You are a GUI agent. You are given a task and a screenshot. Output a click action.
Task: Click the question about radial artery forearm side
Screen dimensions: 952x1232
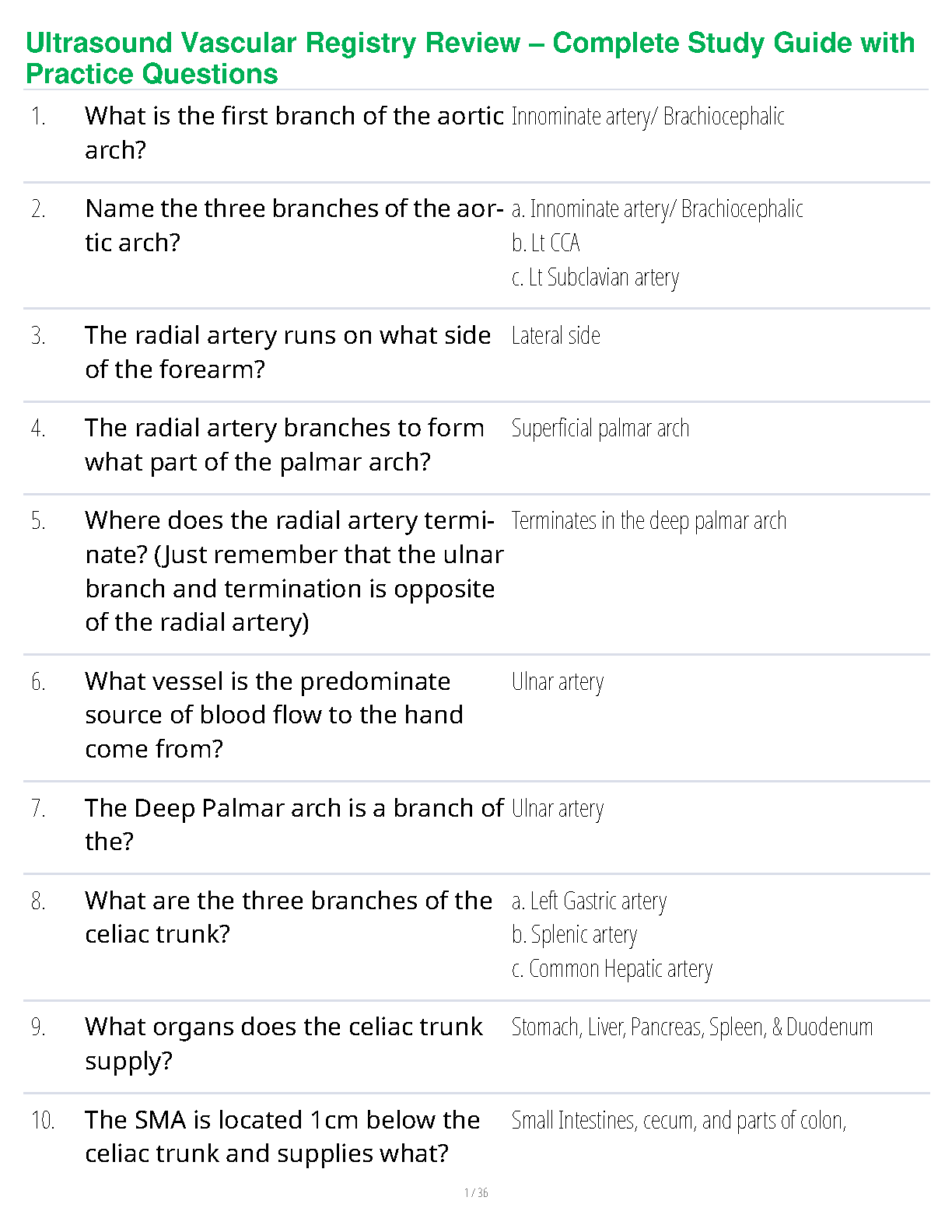click(288, 352)
